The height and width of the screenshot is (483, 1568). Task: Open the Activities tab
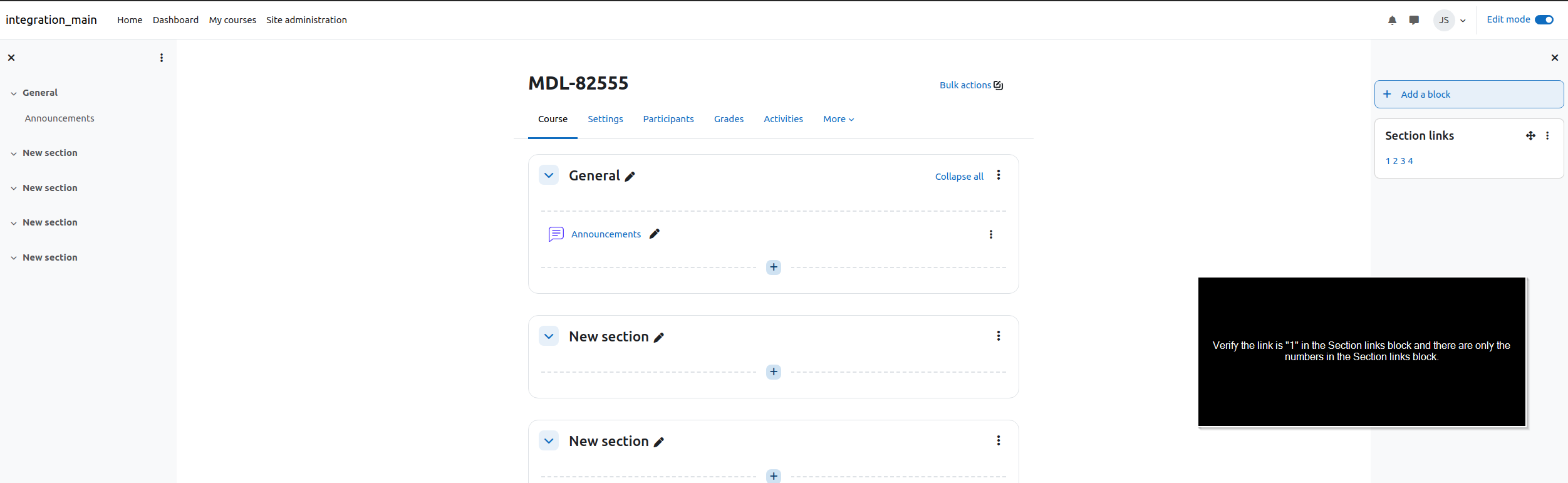click(x=783, y=119)
